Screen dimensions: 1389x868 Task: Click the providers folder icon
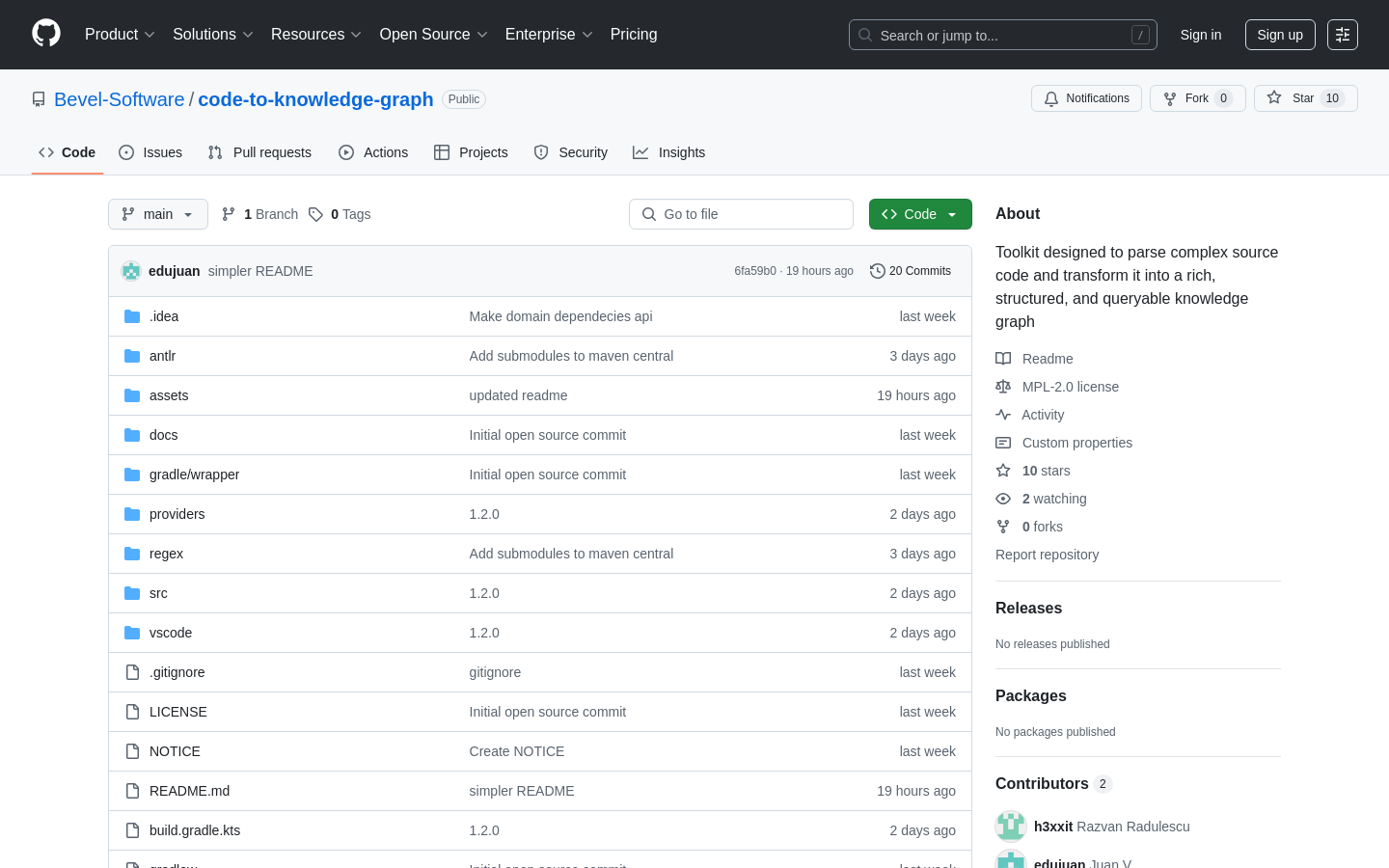coord(132,514)
